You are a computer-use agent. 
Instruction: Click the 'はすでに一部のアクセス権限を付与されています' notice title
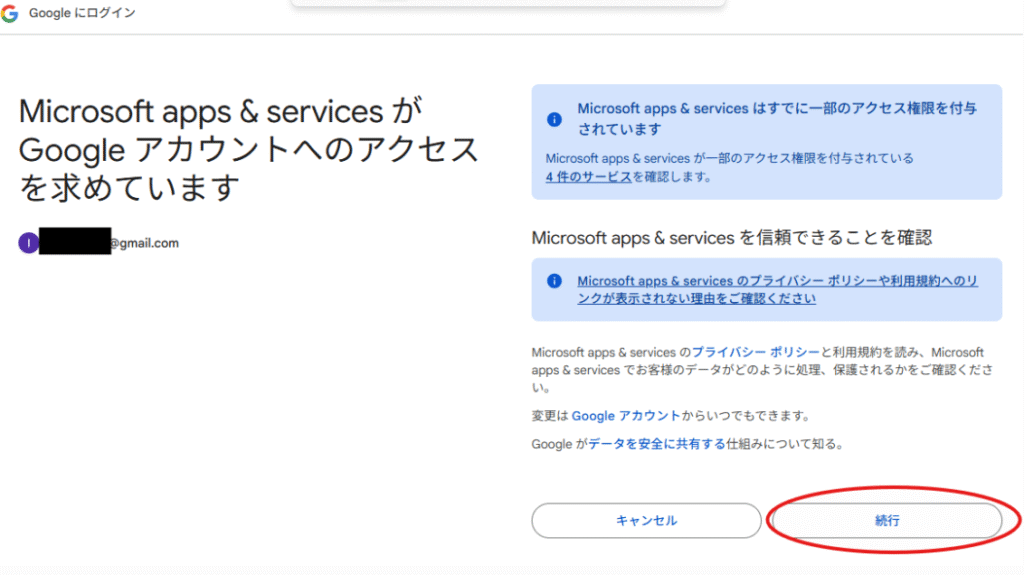tap(777, 119)
